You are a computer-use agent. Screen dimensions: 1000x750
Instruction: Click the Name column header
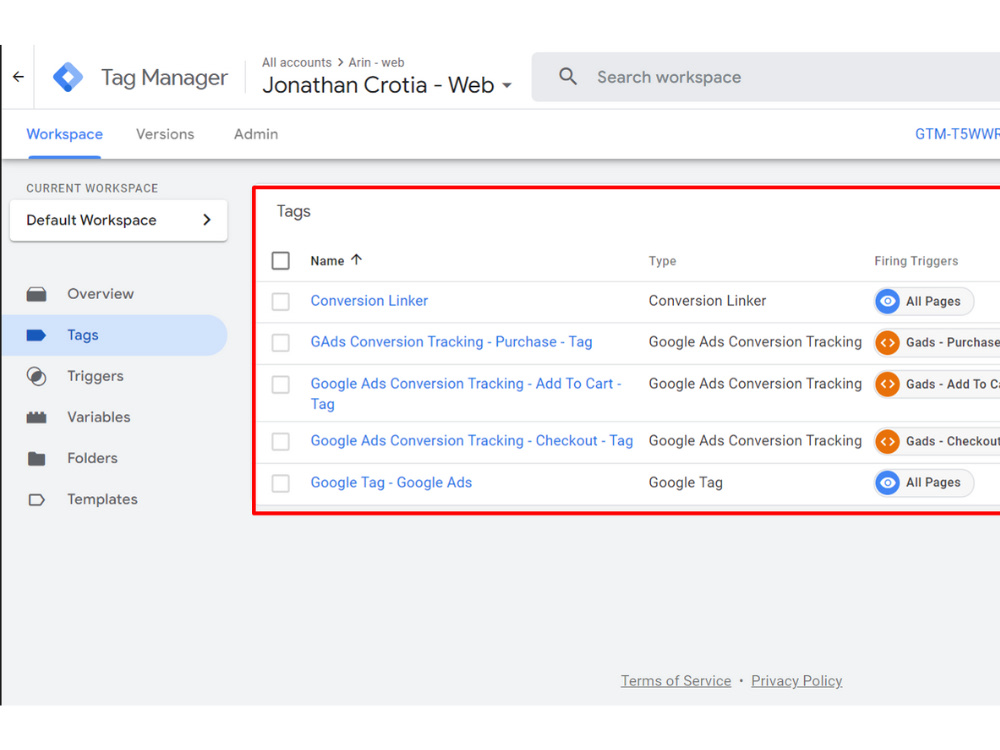[327, 261]
